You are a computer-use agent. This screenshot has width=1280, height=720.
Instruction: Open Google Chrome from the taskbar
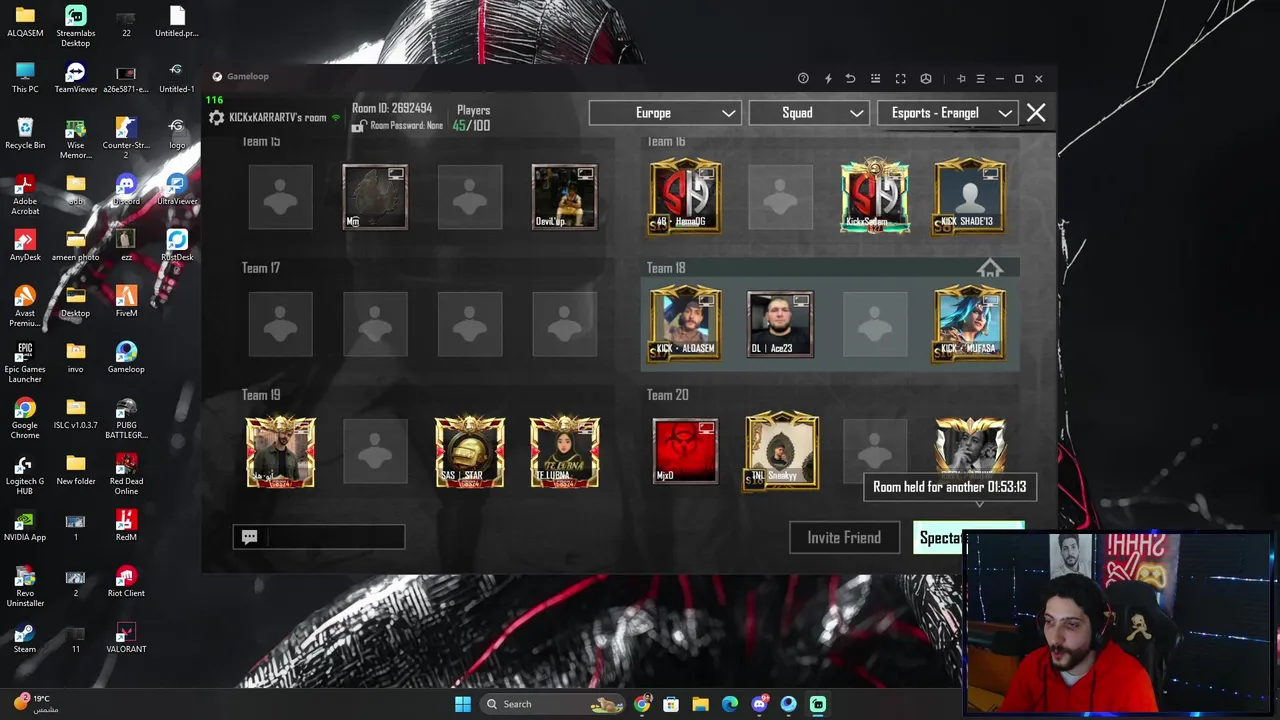(x=641, y=704)
